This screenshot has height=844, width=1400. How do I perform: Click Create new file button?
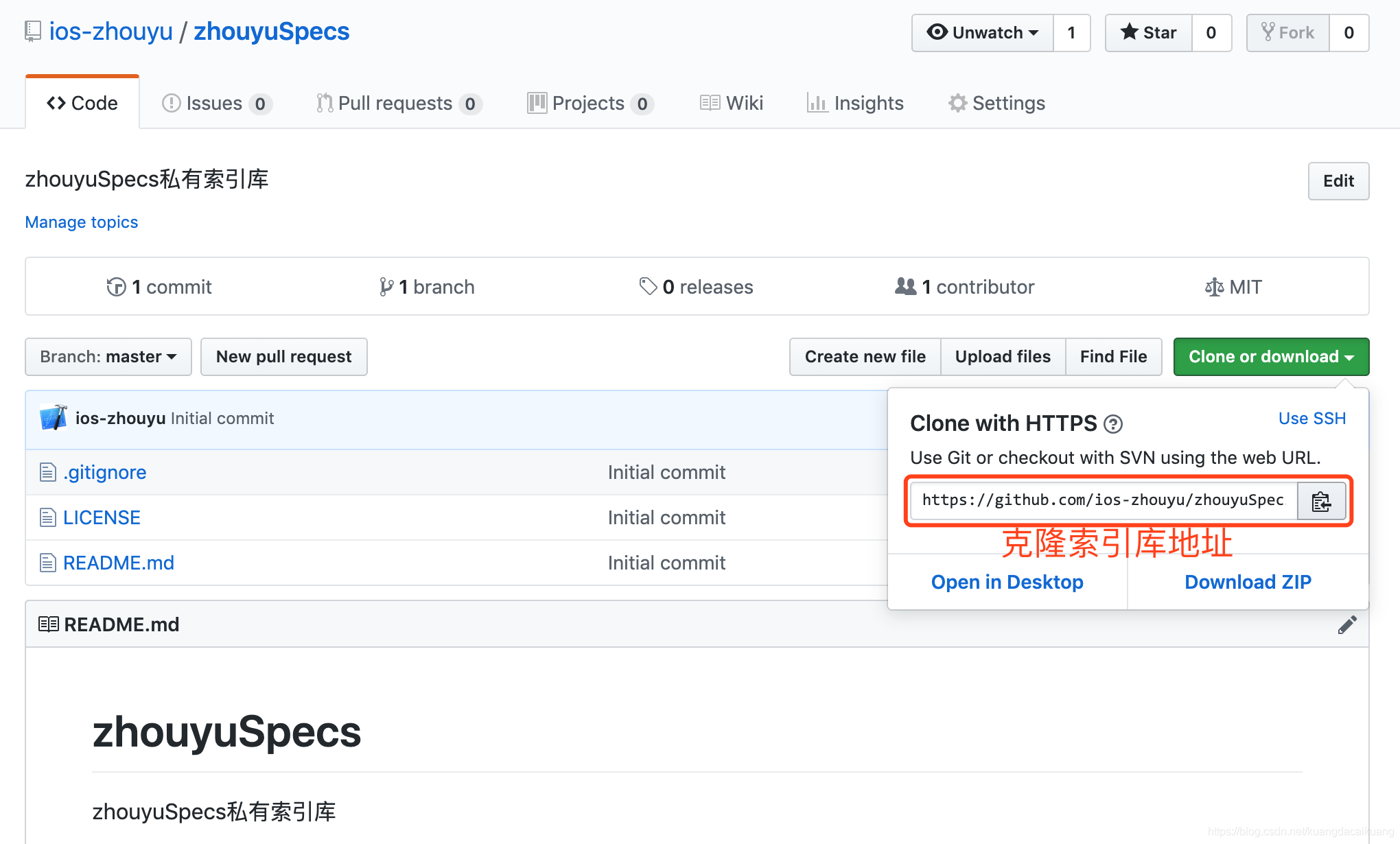[865, 357]
